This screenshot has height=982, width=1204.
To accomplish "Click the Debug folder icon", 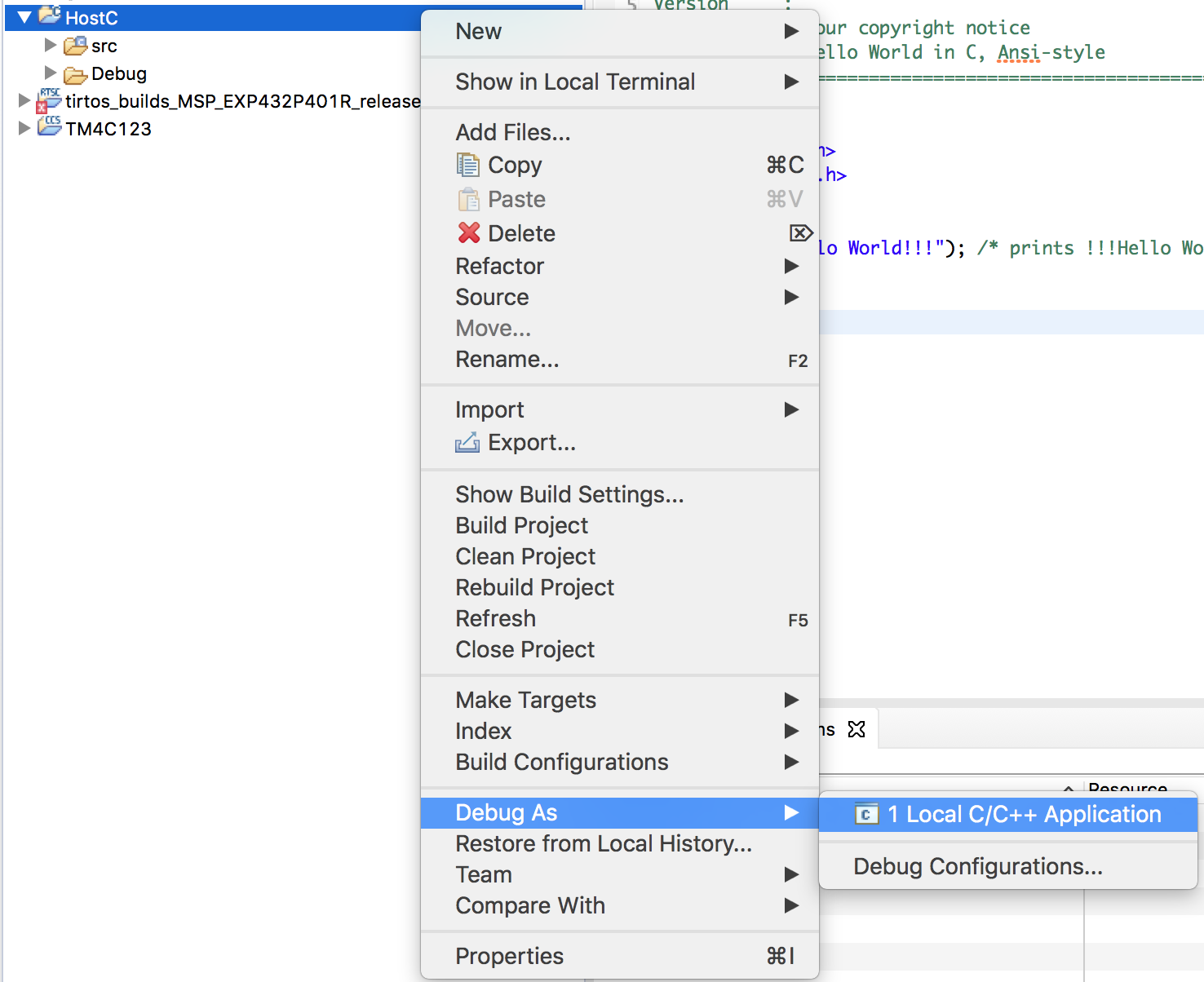I will [76, 74].
